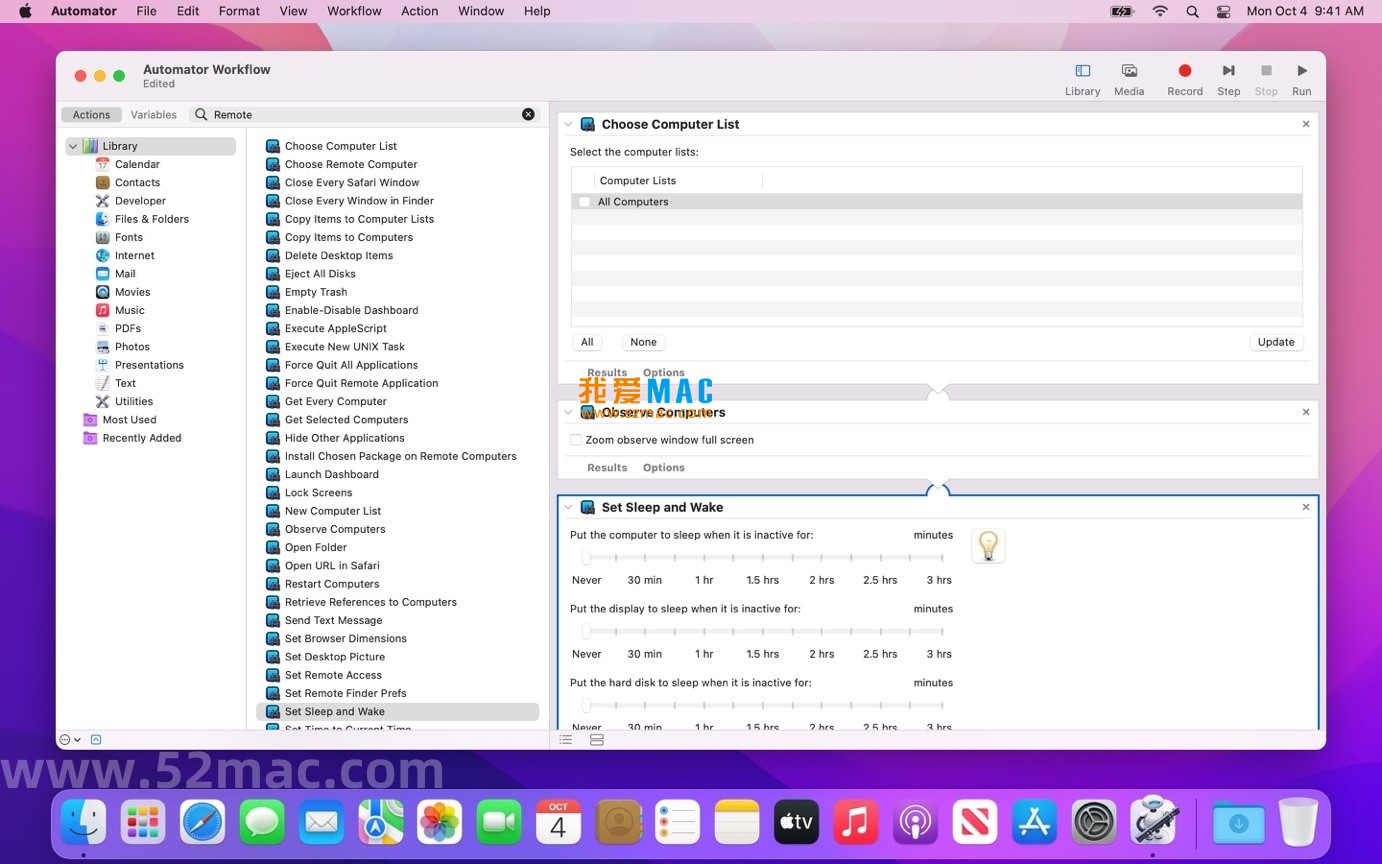Select the Utilities category in library
The height and width of the screenshot is (864, 1382).
pyautogui.click(x=133, y=401)
